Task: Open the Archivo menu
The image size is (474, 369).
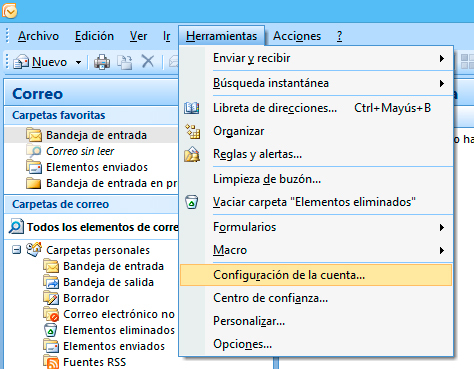Action: pos(38,36)
